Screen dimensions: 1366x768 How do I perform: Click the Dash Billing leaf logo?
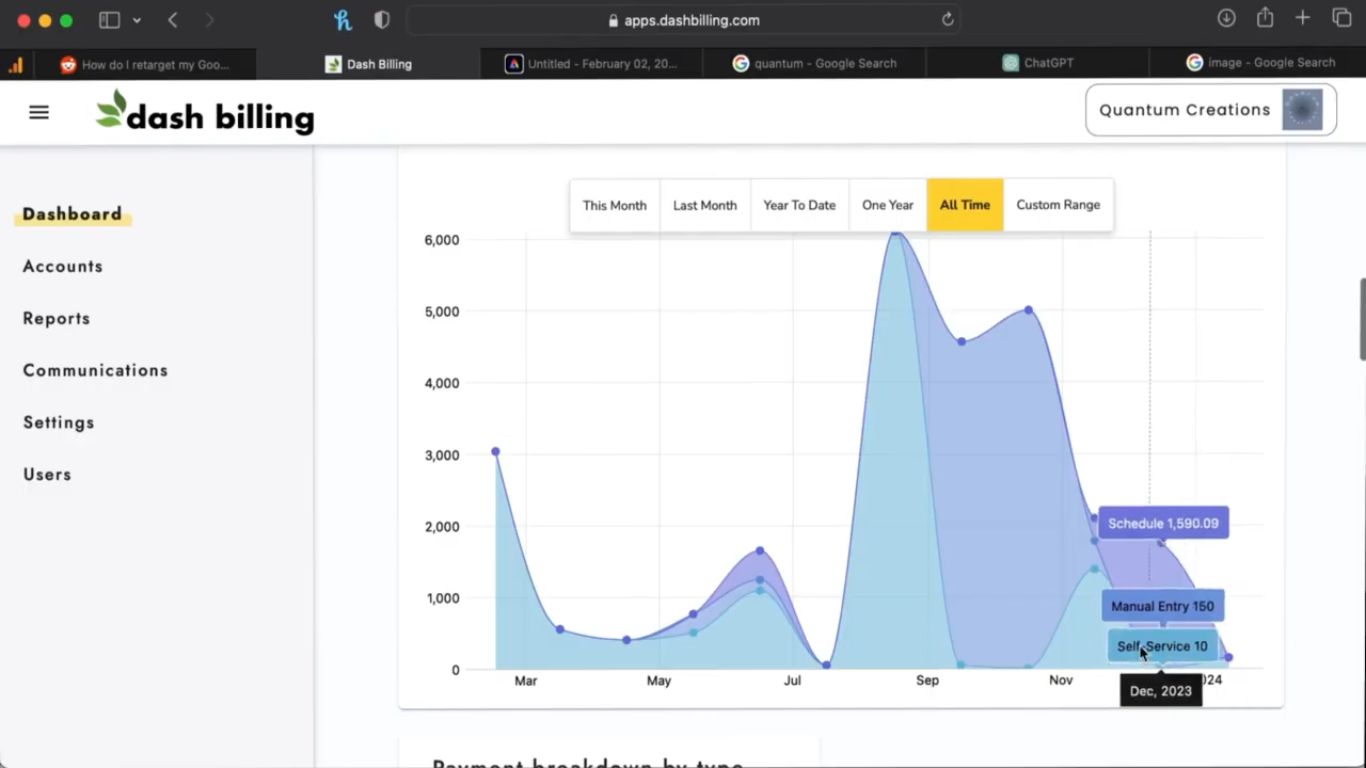[112, 109]
